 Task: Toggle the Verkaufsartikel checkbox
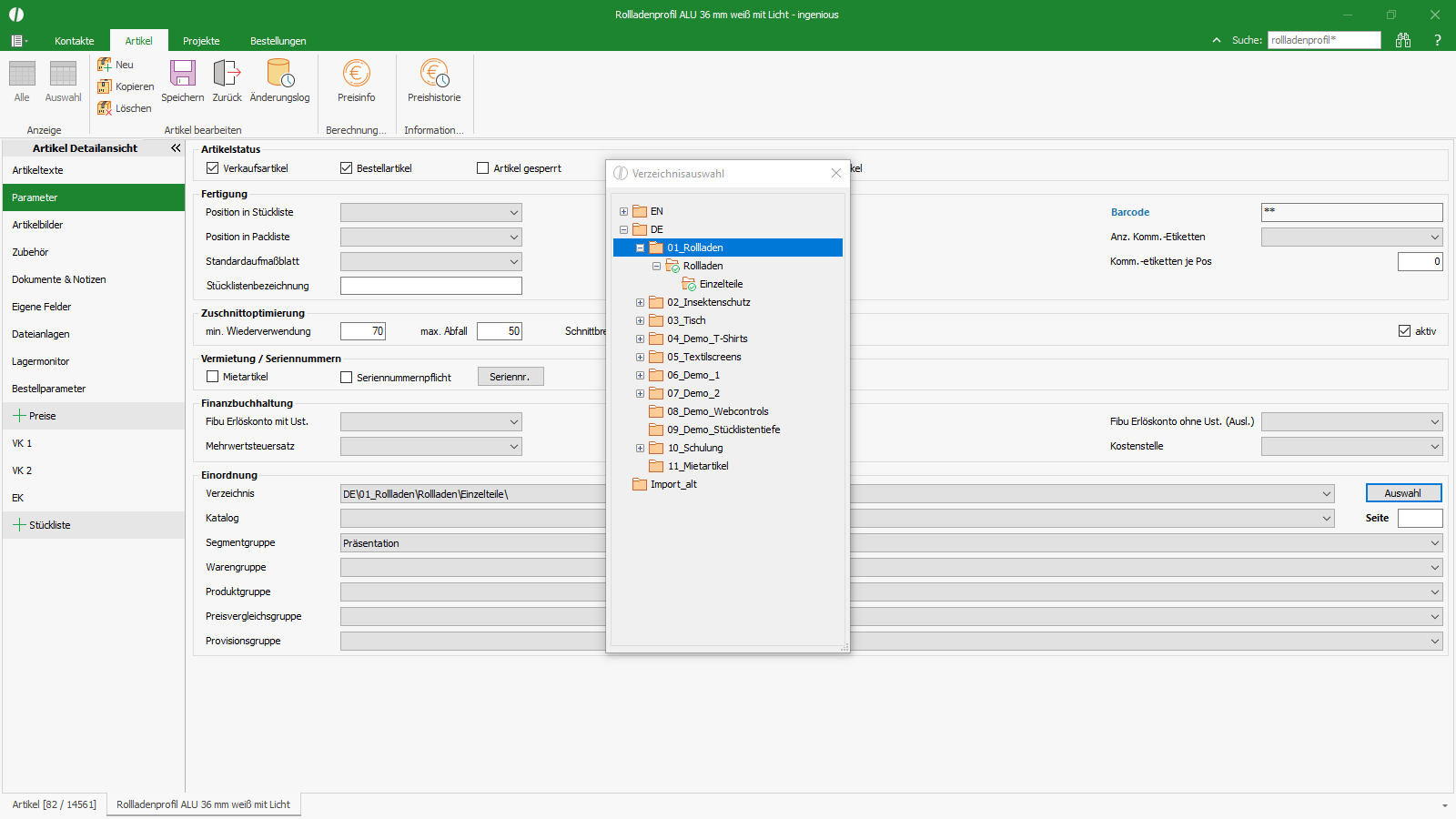(x=213, y=168)
